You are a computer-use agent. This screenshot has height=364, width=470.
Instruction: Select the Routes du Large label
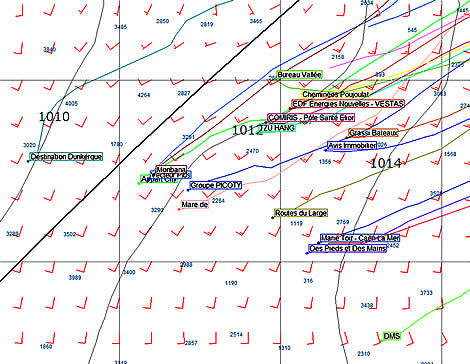(x=301, y=213)
